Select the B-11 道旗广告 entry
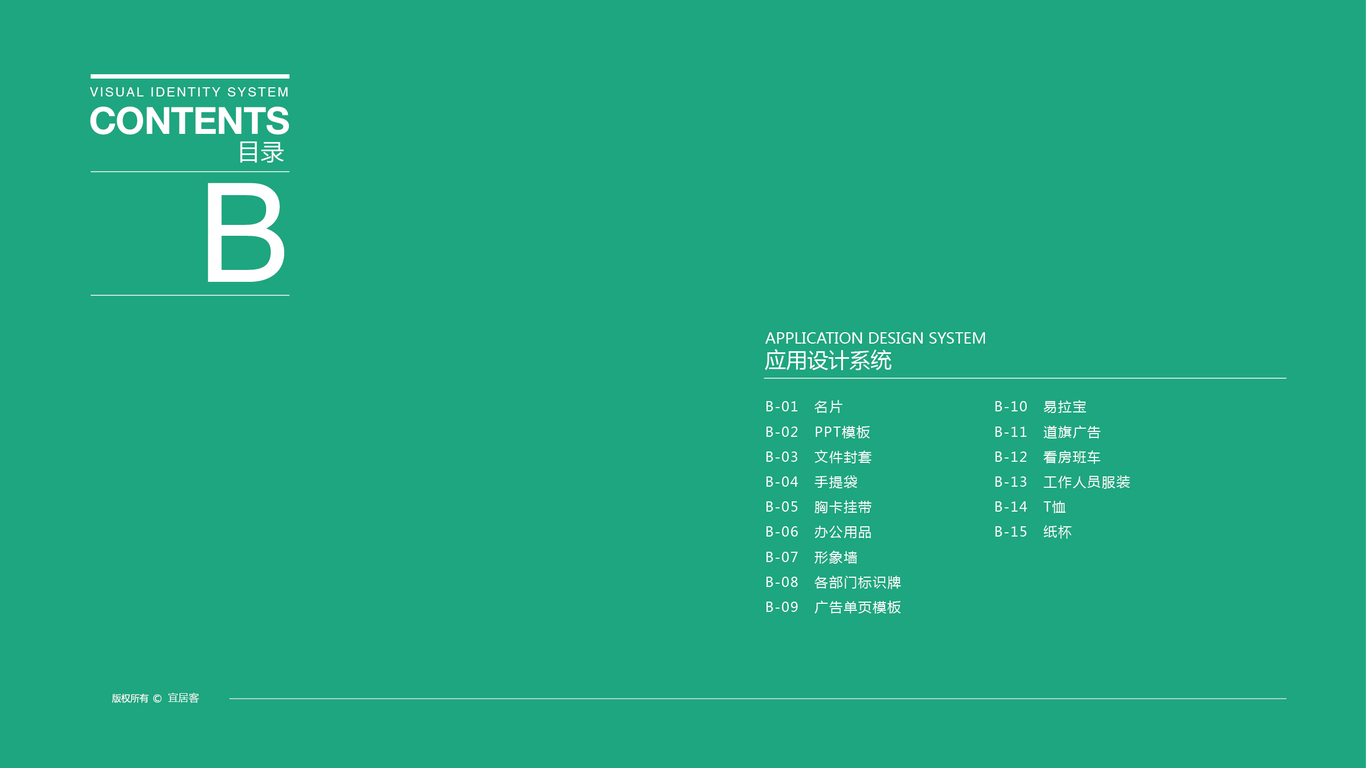The width and height of the screenshot is (1366, 768). coord(1047,432)
